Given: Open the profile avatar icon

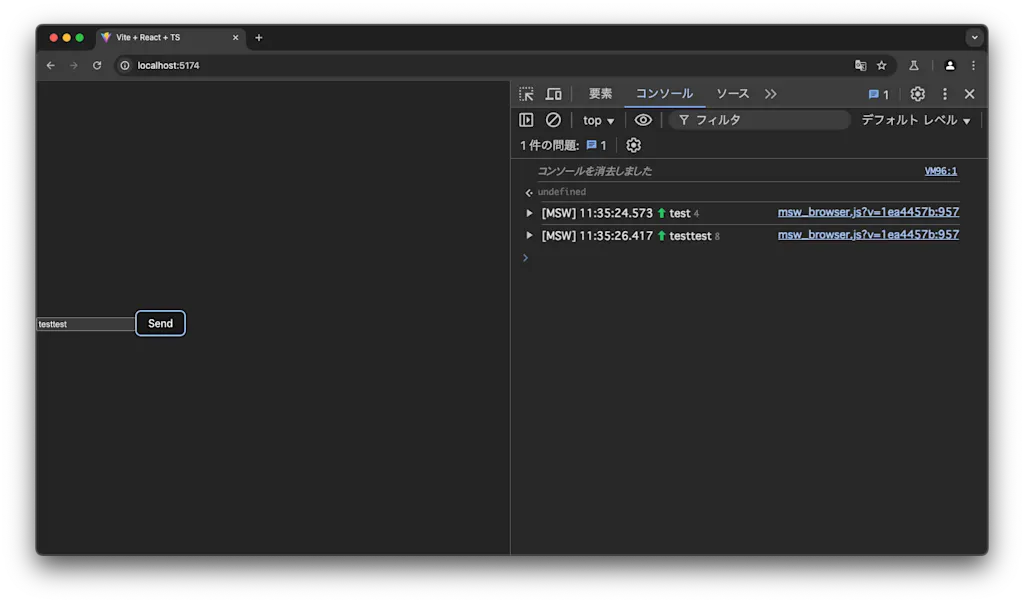Looking at the screenshot, I should point(950,65).
